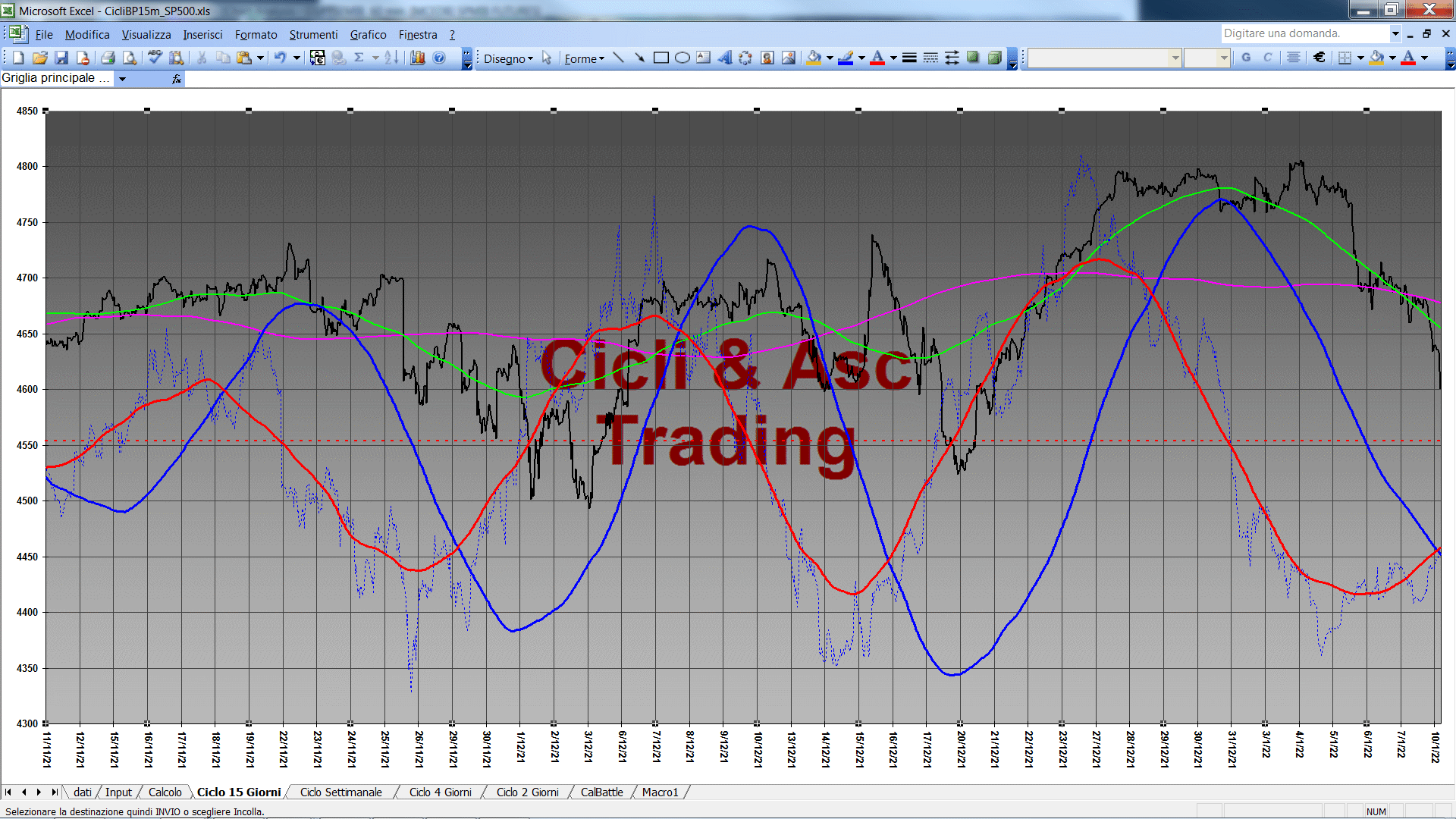Go to the last sheet tab
1456x819 pixels.
[55, 792]
